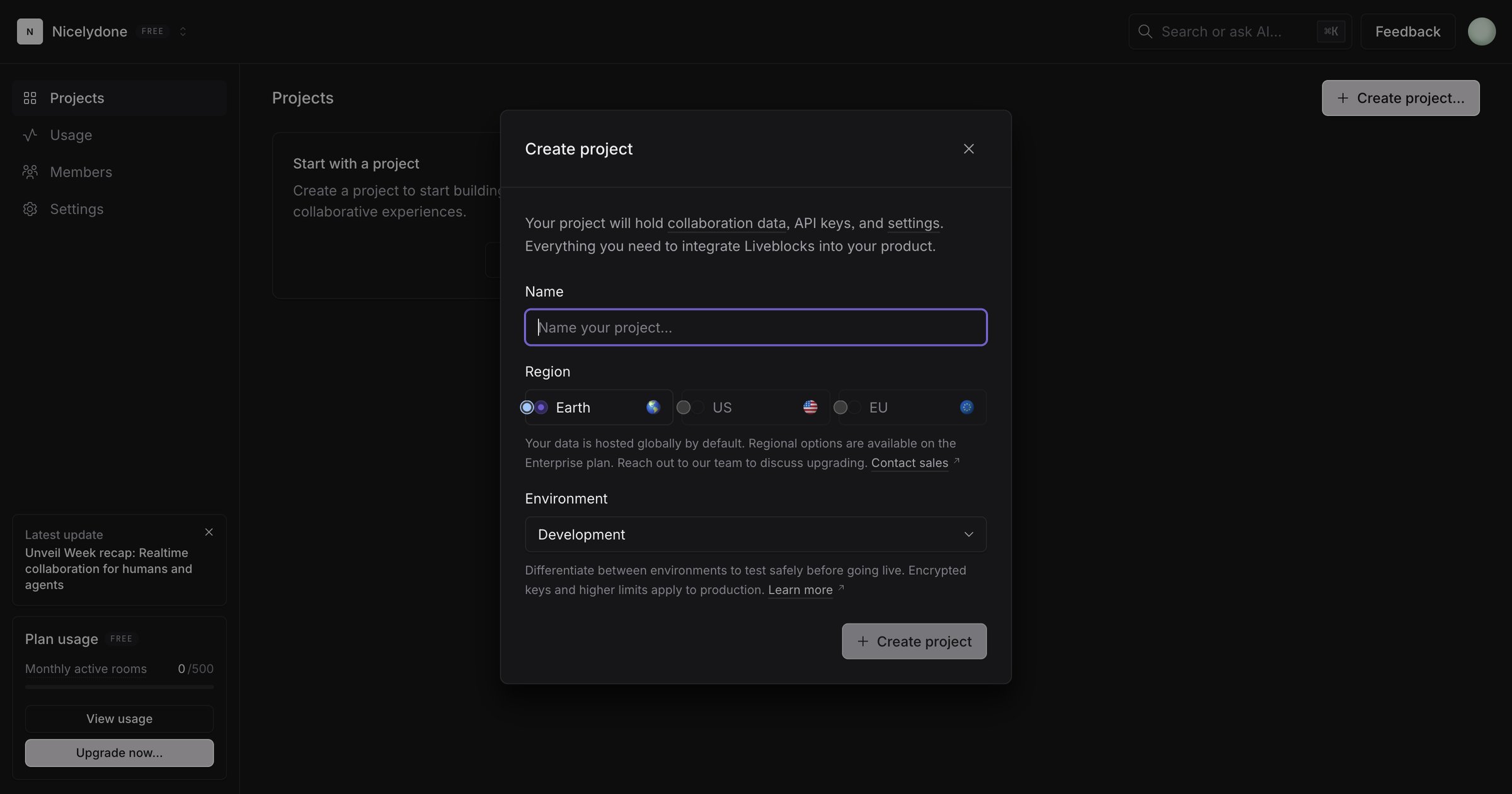Click the Upgrade now button
The height and width of the screenshot is (794, 1512).
(119, 752)
